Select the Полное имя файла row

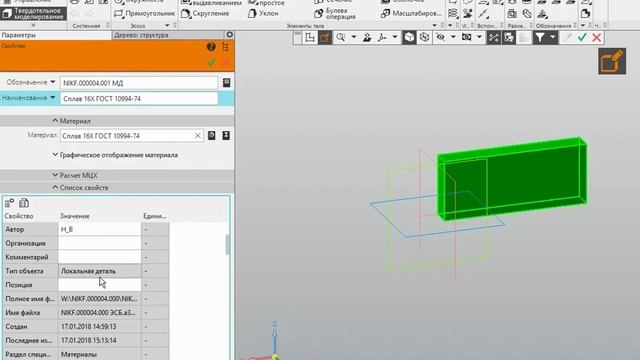(x=86, y=299)
